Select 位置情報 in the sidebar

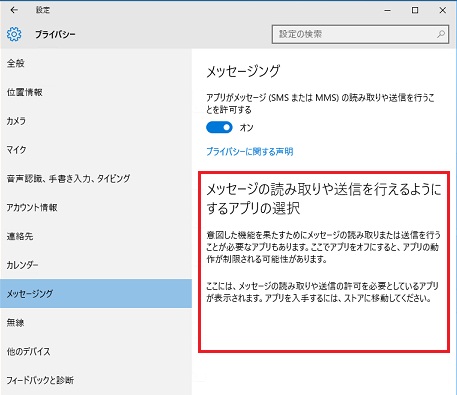click(96, 92)
